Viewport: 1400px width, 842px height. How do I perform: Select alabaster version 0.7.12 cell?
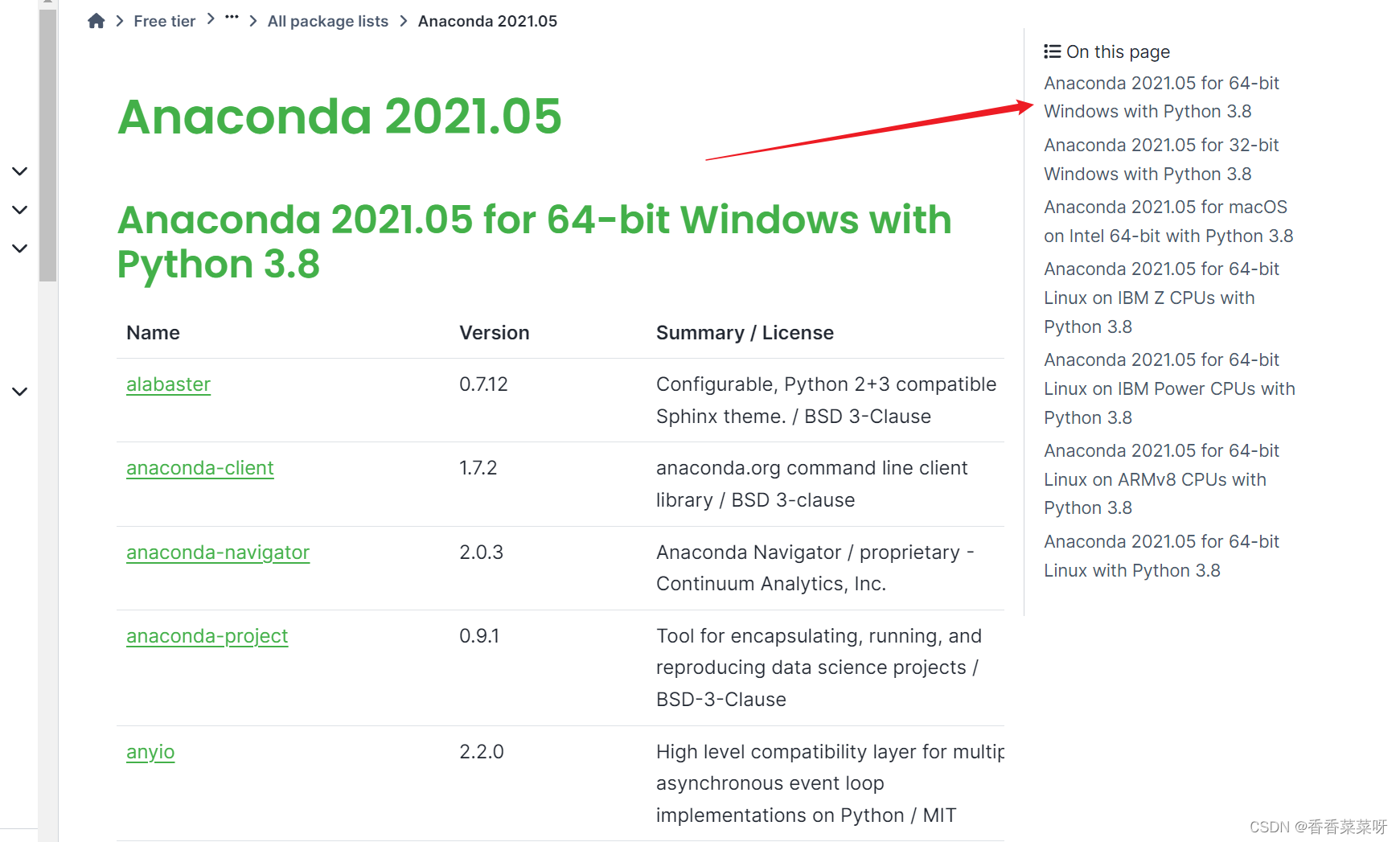click(483, 384)
